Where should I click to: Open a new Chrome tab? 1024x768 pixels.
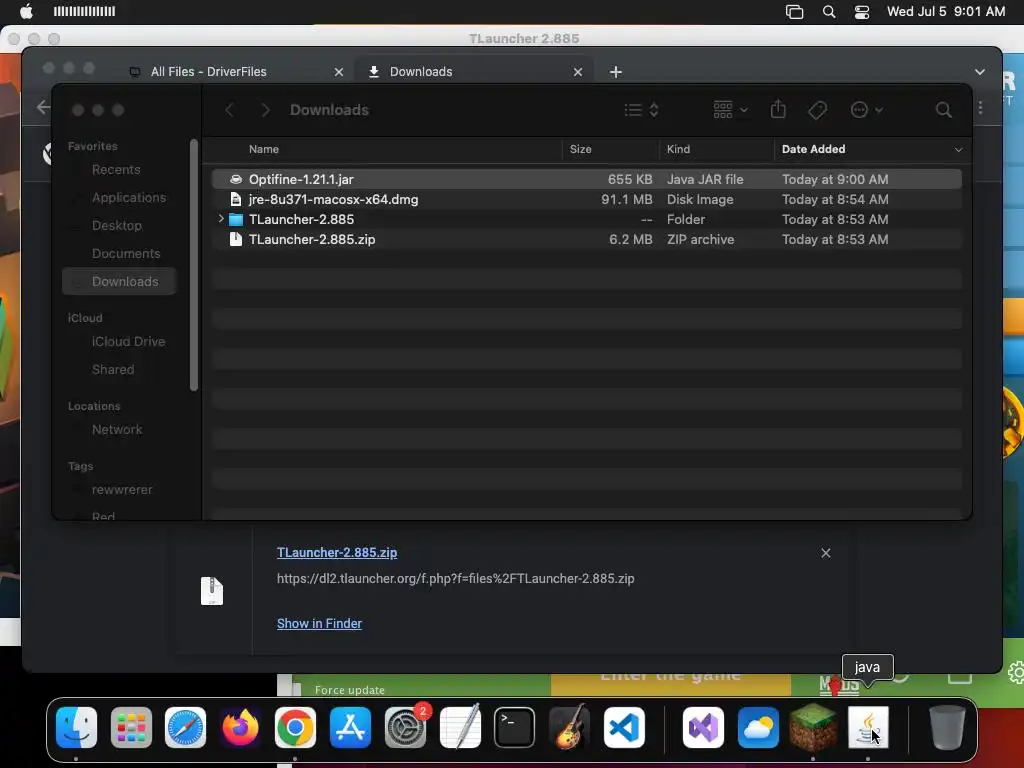point(615,72)
